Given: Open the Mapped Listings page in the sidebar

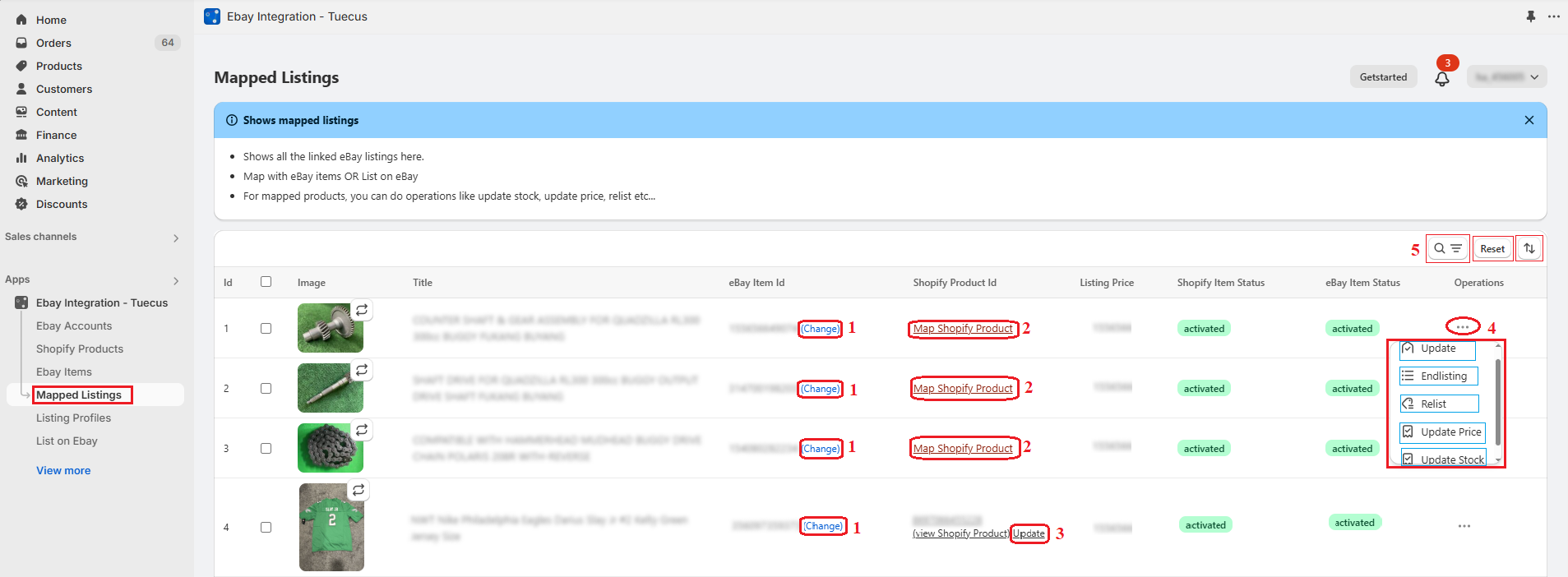Looking at the screenshot, I should [x=79, y=395].
